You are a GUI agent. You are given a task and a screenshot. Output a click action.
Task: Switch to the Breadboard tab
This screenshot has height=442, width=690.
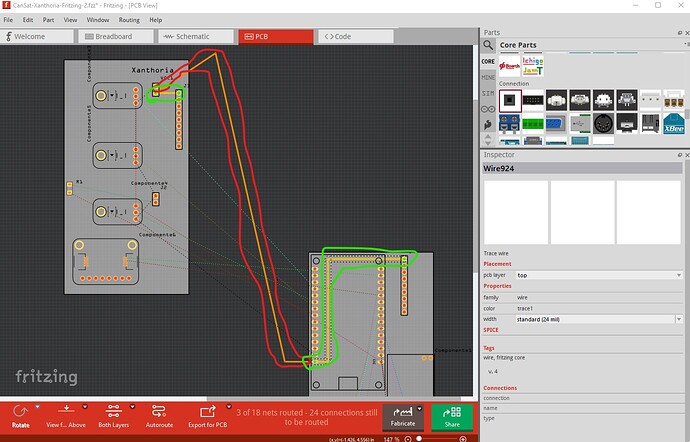[x=116, y=37]
